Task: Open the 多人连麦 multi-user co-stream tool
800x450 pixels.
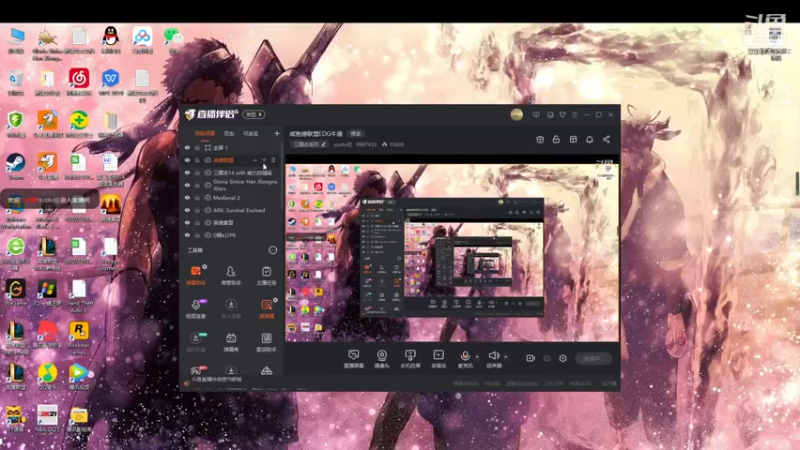Action: pyautogui.click(x=231, y=309)
